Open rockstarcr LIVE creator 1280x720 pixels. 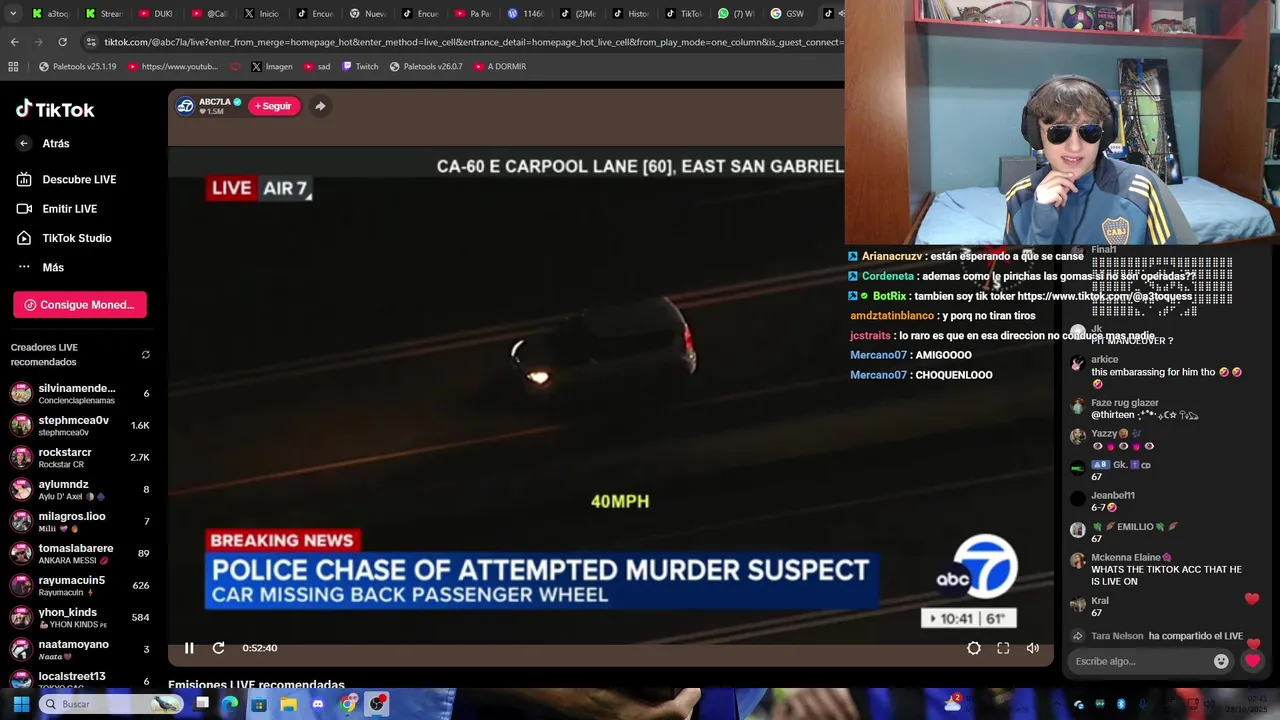(x=80, y=458)
